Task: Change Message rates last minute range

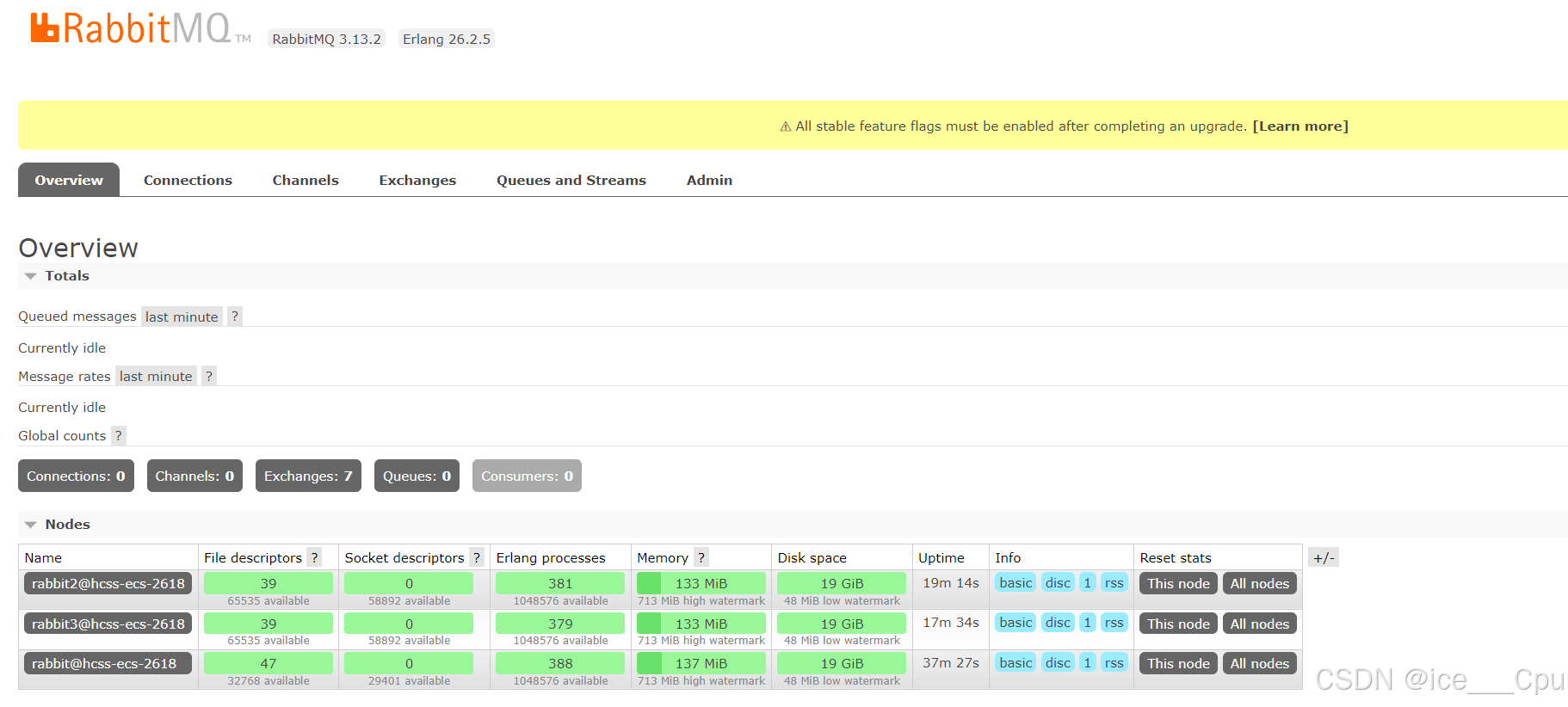Action: pos(156,376)
